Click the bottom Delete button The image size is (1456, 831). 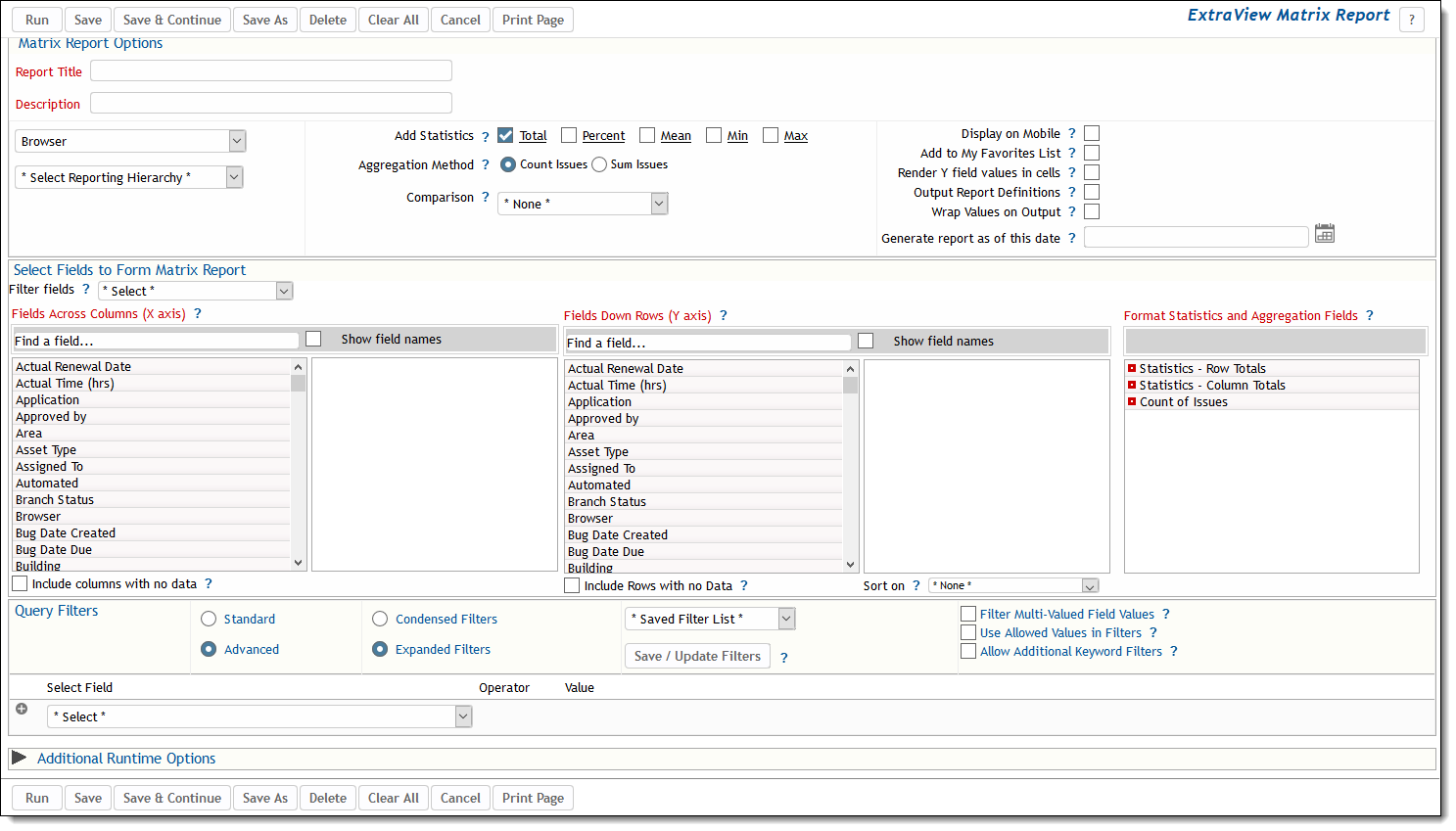coord(328,798)
